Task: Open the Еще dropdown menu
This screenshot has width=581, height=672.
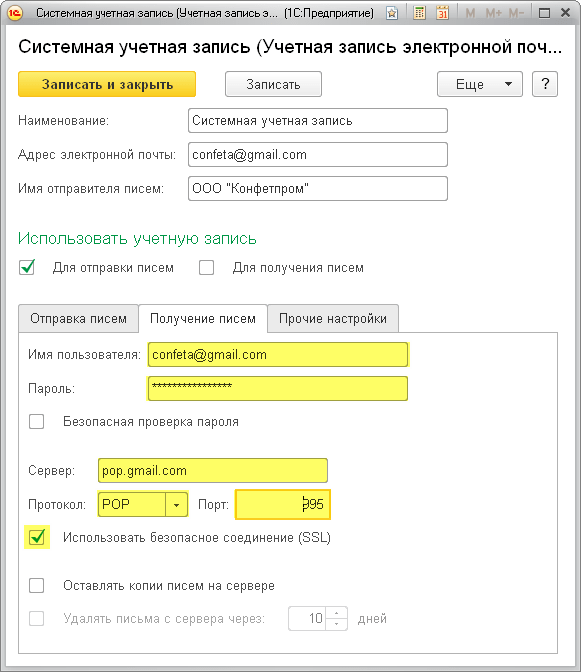Action: point(480,84)
